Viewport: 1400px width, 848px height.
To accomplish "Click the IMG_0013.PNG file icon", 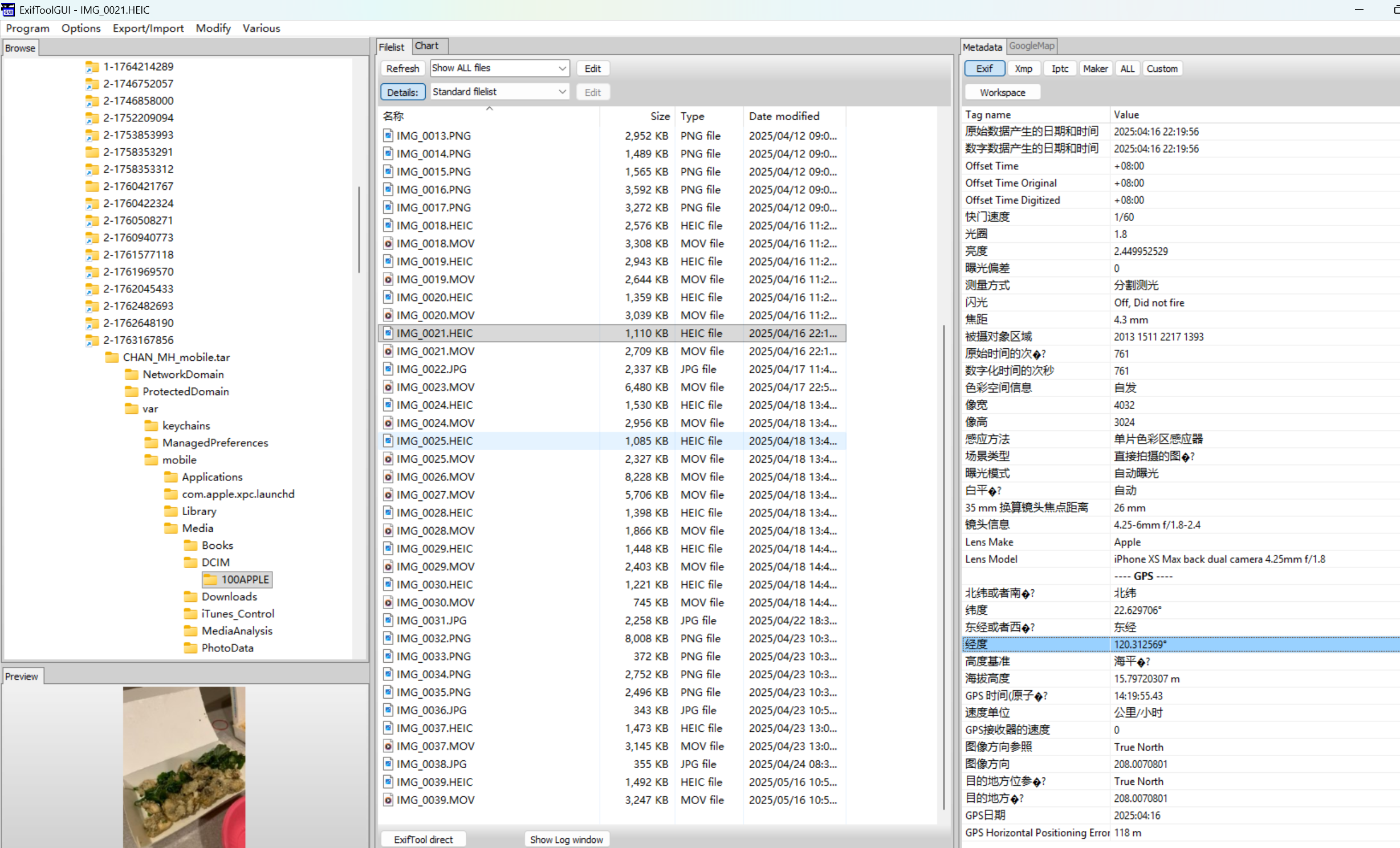I will pyautogui.click(x=388, y=136).
